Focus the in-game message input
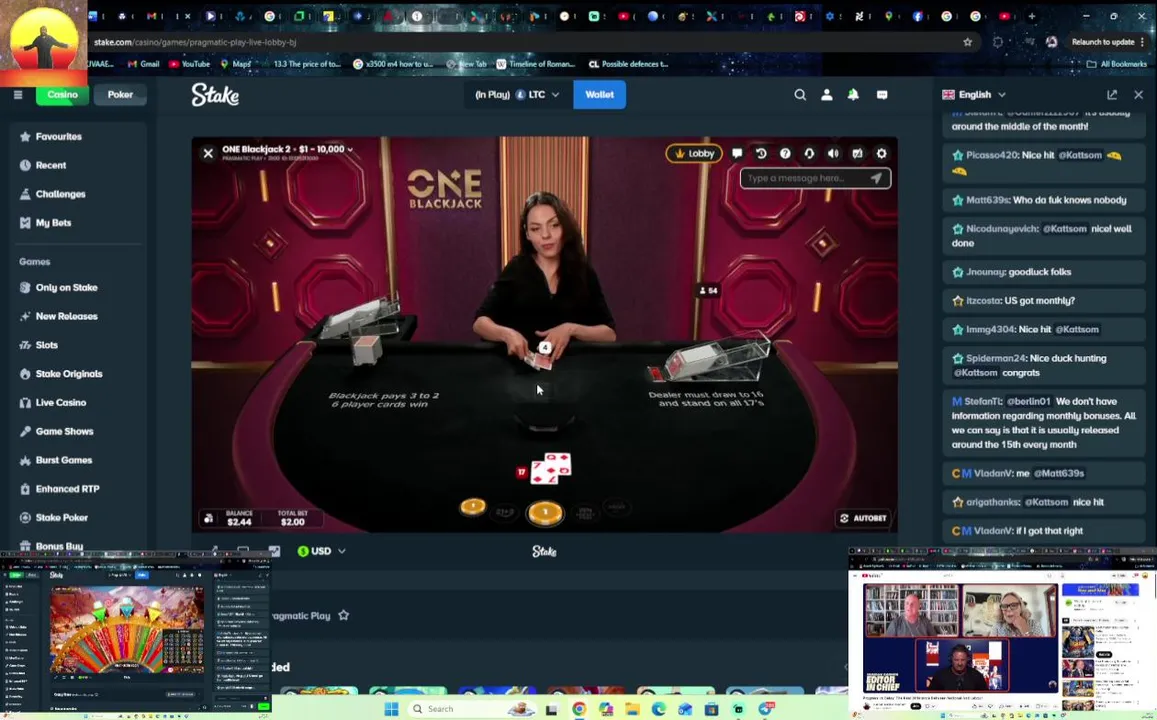This screenshot has height=720, width=1157. pyautogui.click(x=804, y=179)
